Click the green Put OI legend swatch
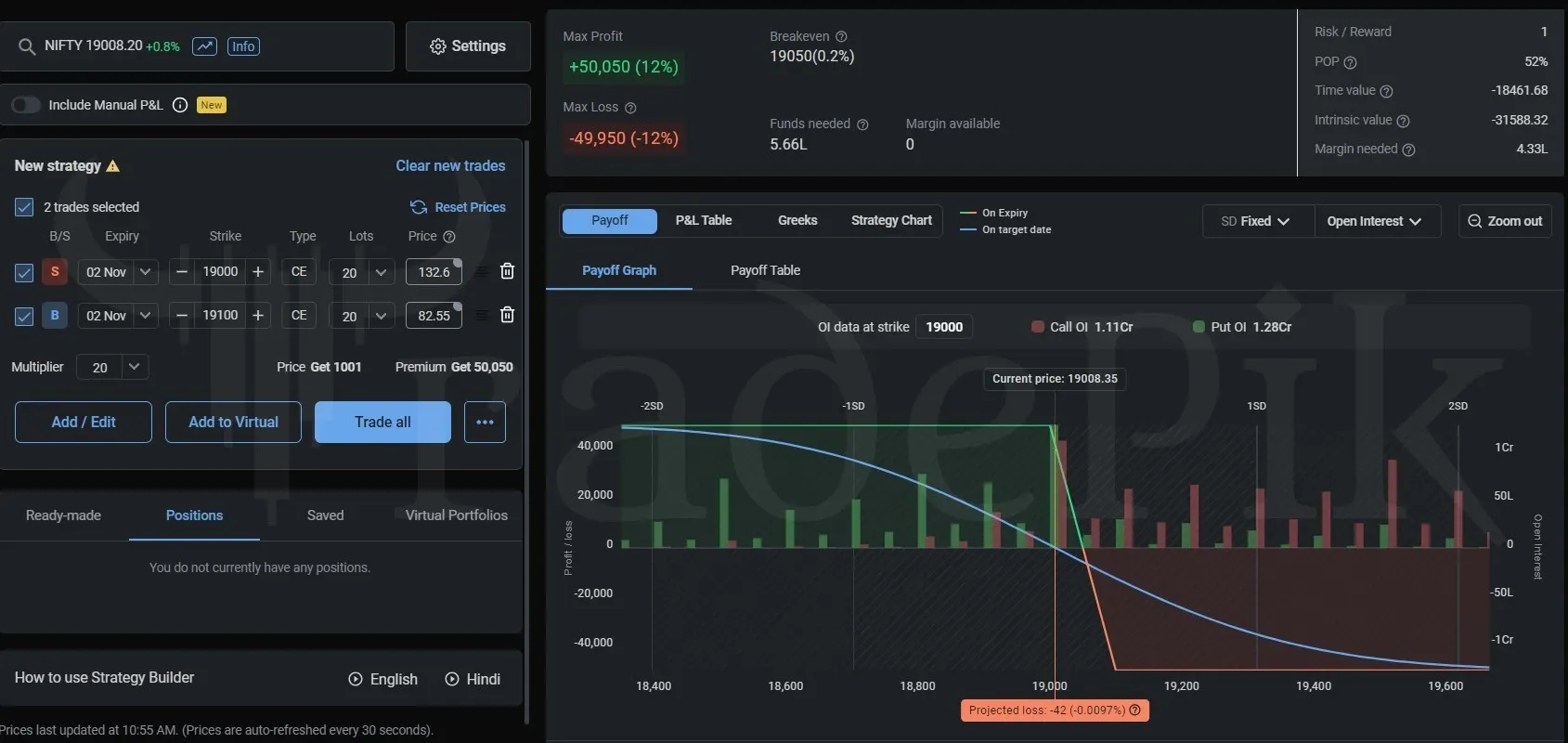The image size is (1568, 743). (x=1199, y=327)
